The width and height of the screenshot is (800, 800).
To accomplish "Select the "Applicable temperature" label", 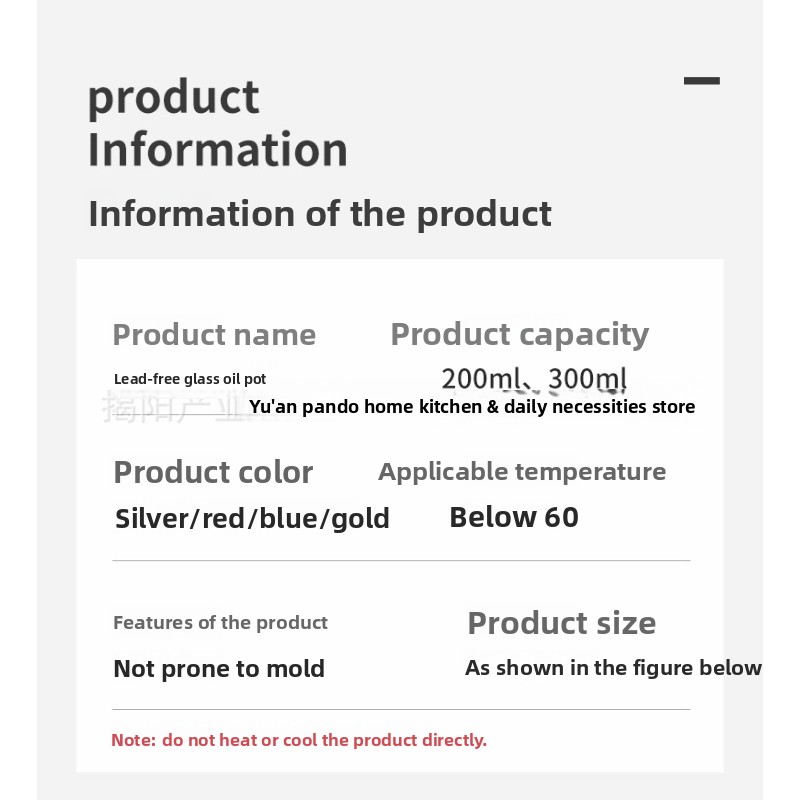I will pyautogui.click(x=522, y=472).
